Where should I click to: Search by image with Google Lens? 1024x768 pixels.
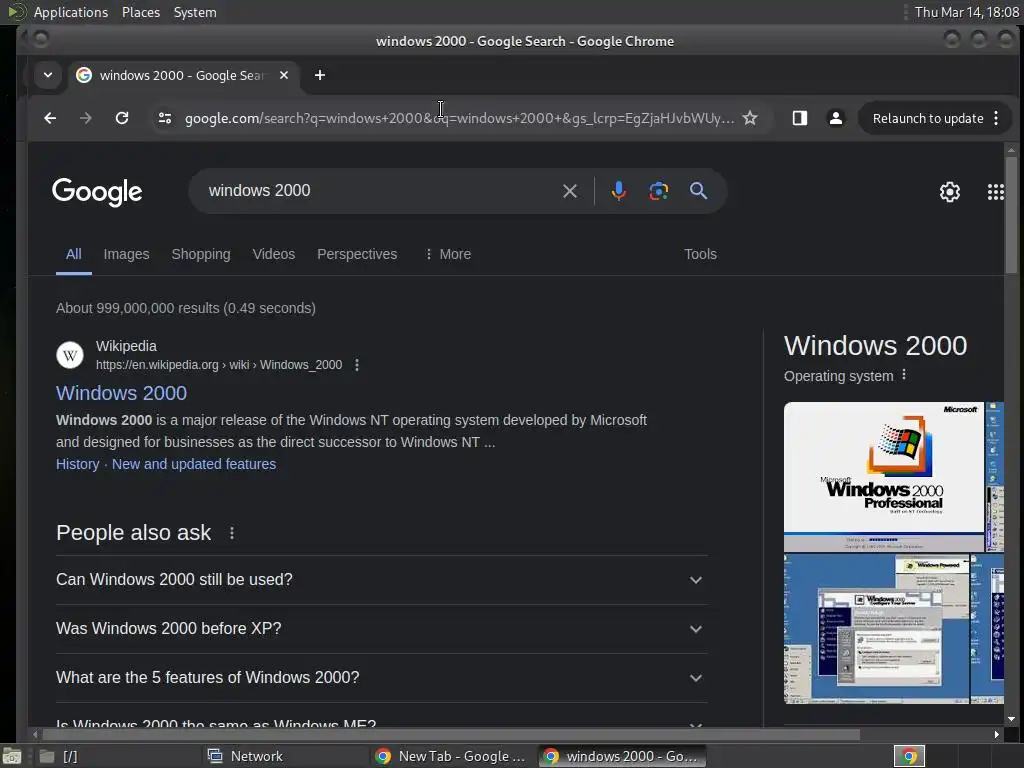[x=658, y=191]
